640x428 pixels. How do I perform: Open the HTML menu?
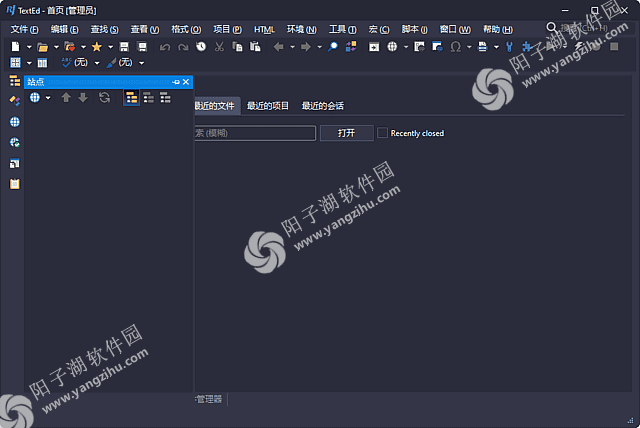click(264, 29)
